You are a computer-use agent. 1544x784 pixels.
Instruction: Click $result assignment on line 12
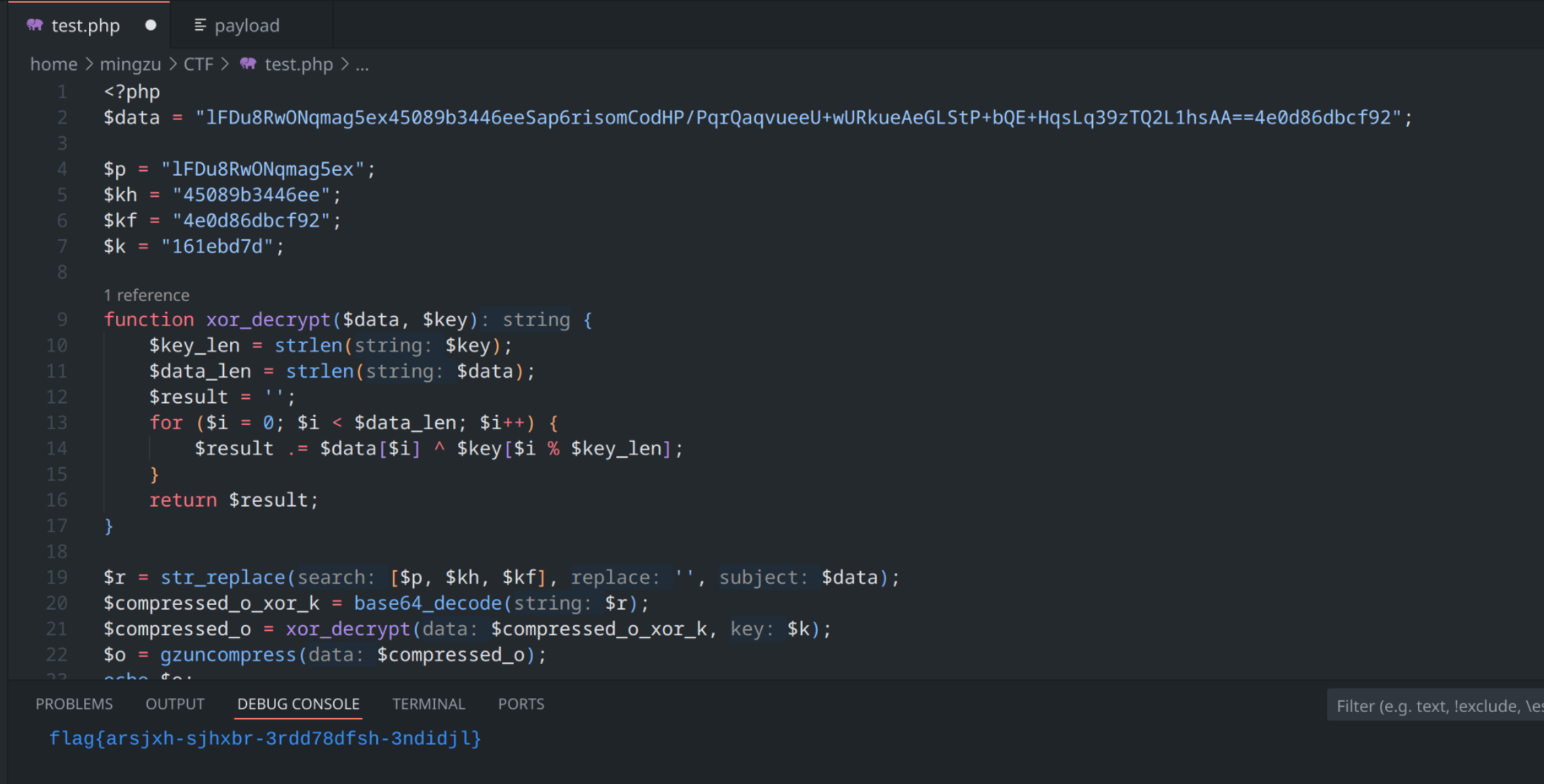223,397
